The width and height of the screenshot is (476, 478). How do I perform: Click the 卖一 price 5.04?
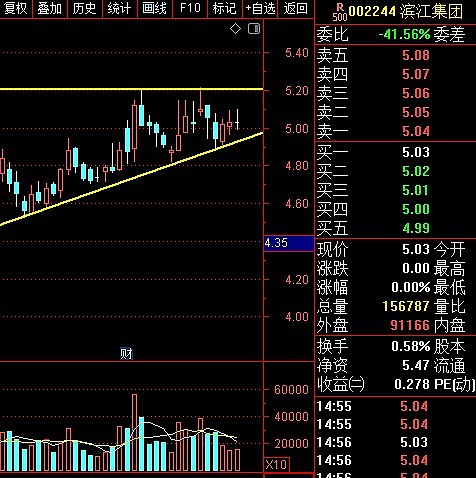coord(416,131)
